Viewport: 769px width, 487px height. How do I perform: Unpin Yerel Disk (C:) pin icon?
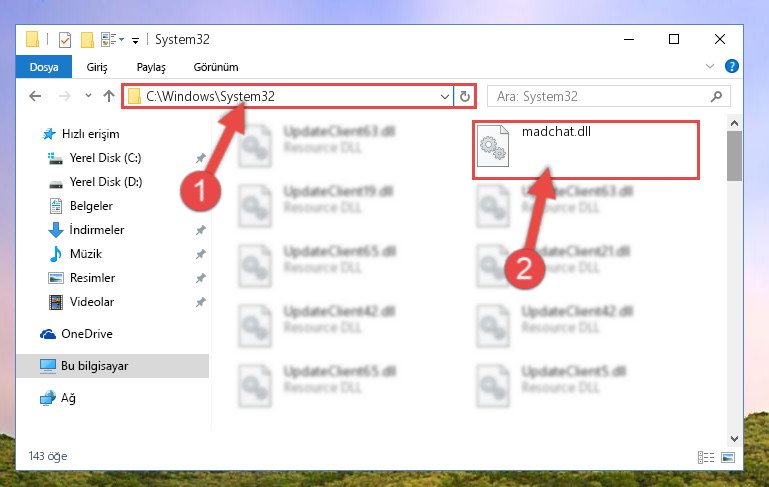(x=201, y=158)
